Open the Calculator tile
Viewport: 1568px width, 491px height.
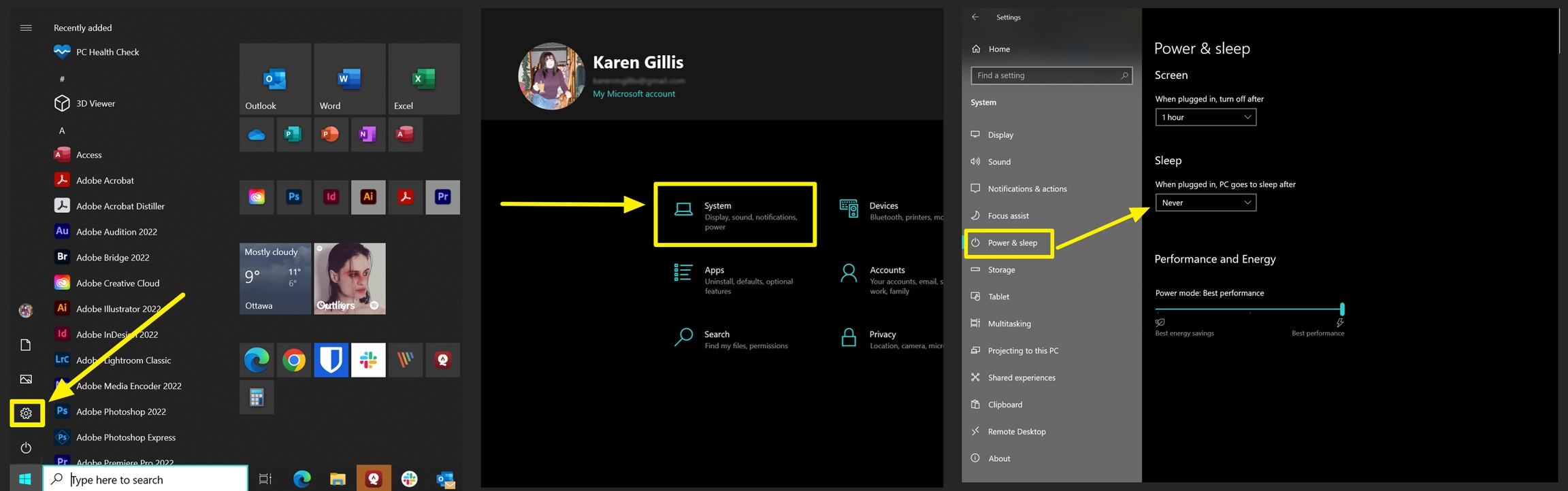257,398
